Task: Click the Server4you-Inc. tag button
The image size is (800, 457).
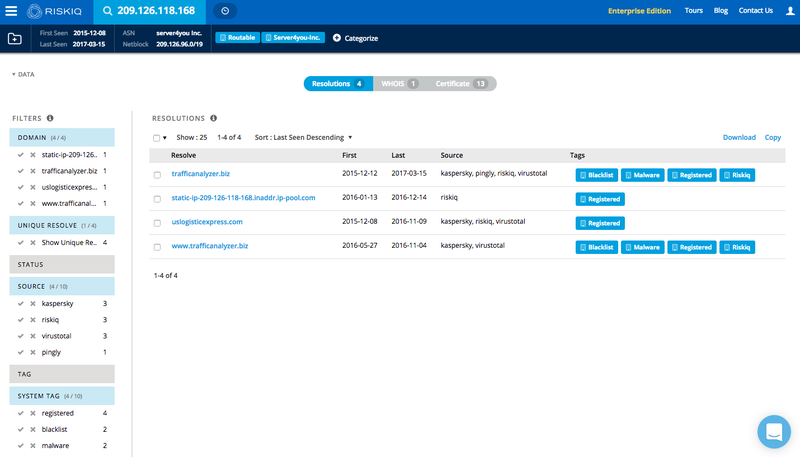Action: (293, 38)
